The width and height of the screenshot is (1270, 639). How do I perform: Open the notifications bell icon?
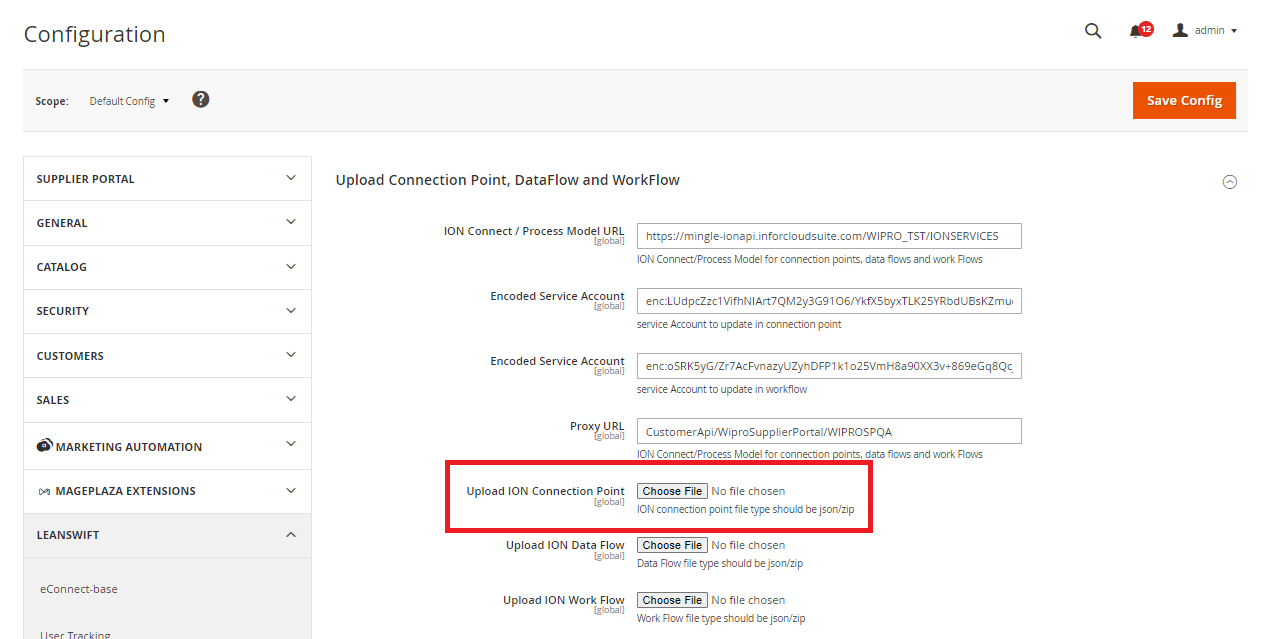point(1136,31)
